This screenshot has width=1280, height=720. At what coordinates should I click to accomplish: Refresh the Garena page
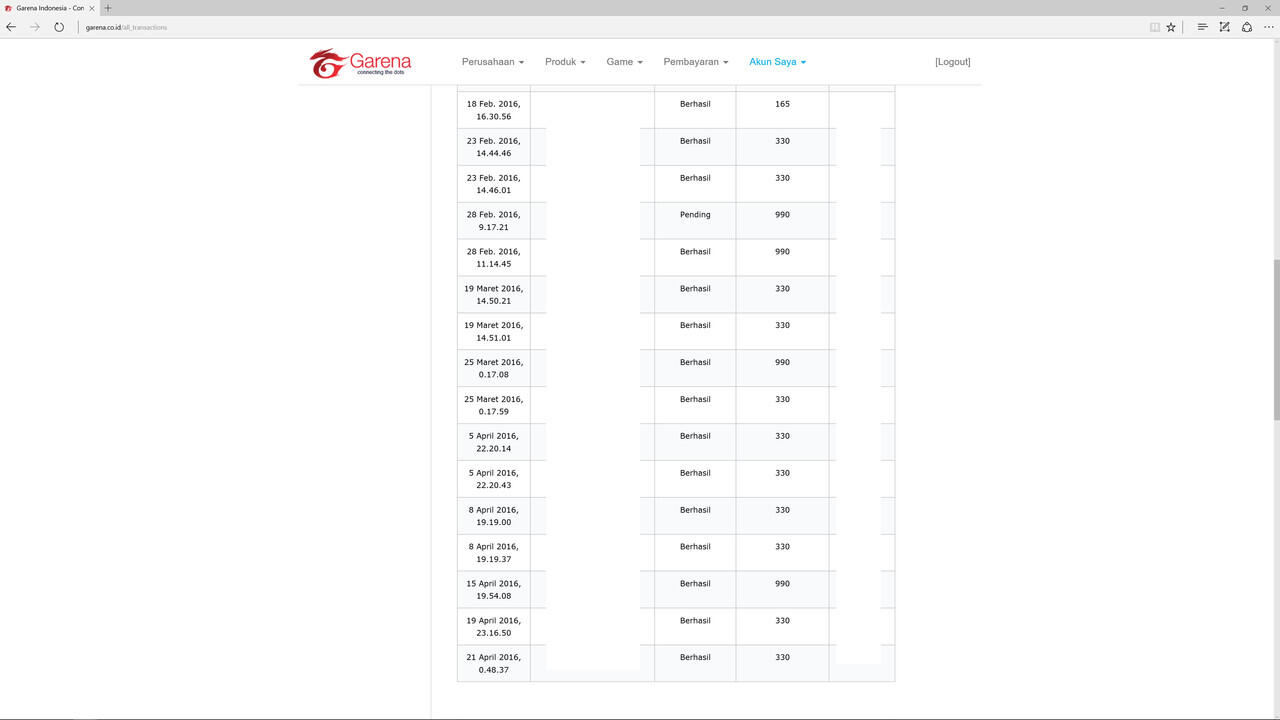pos(59,27)
